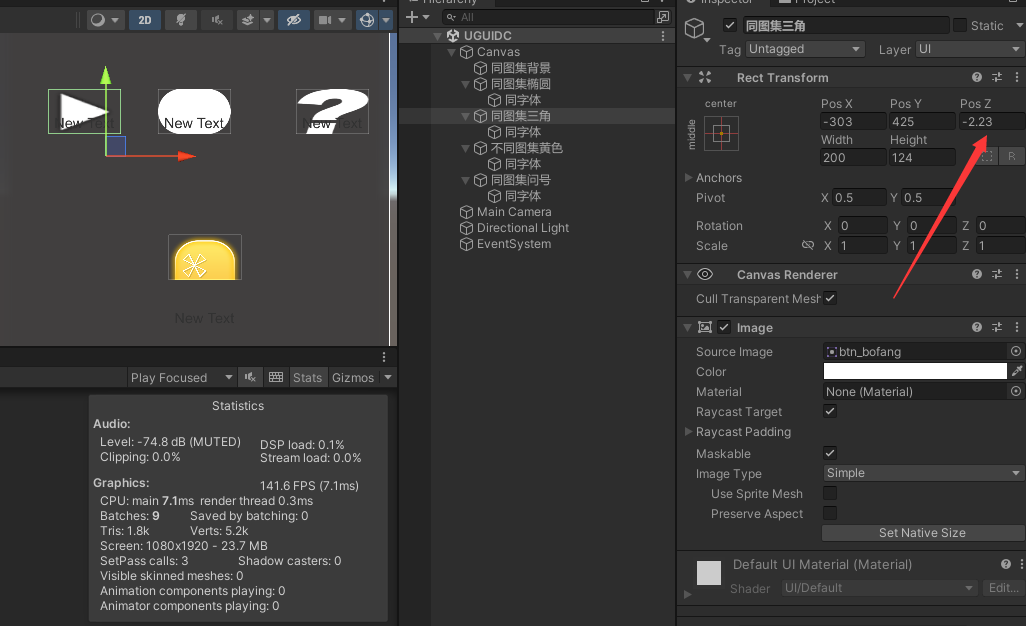Open Image component help icon
1026x626 pixels.
[977, 327]
